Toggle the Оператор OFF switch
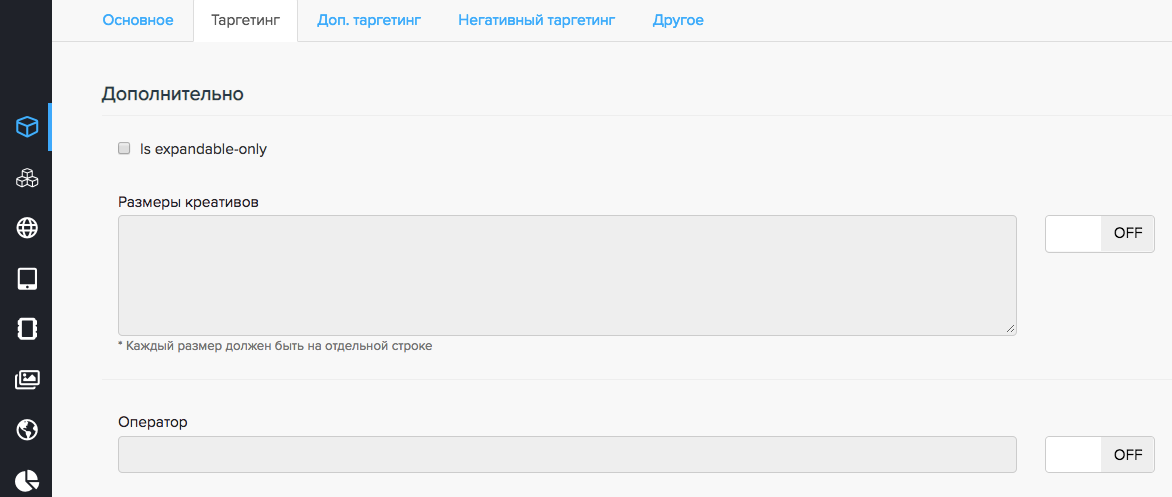Viewport: 1172px width, 497px height. pos(1100,455)
